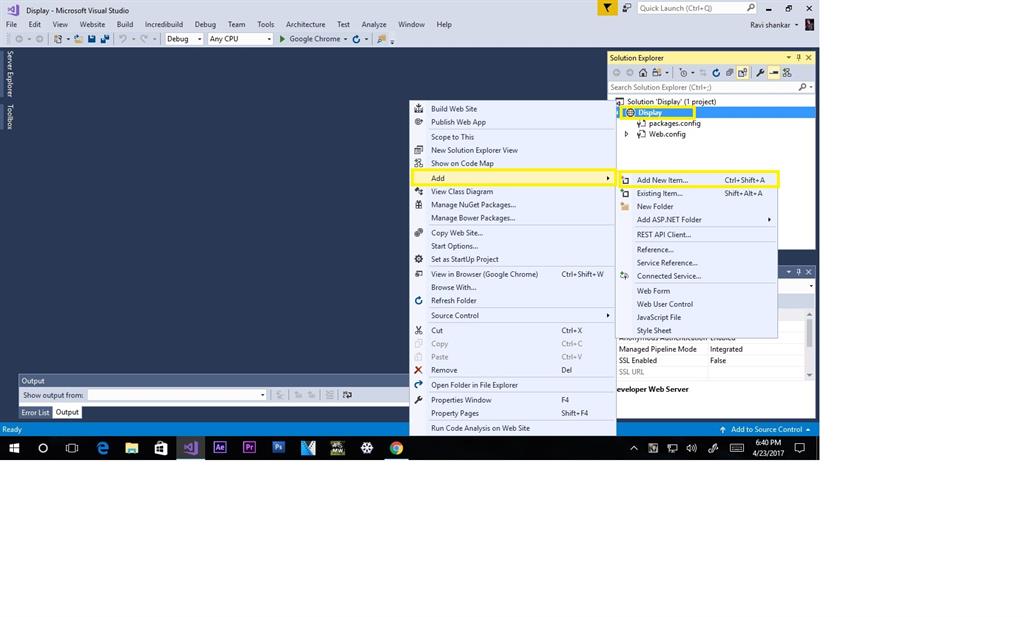Click the Undo arrow in the toolbar
Viewport: 1024px width, 617px height.
click(x=122, y=39)
